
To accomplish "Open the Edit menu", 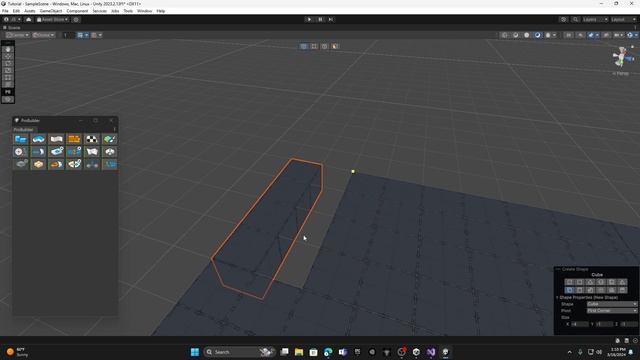I will (x=16, y=11).
